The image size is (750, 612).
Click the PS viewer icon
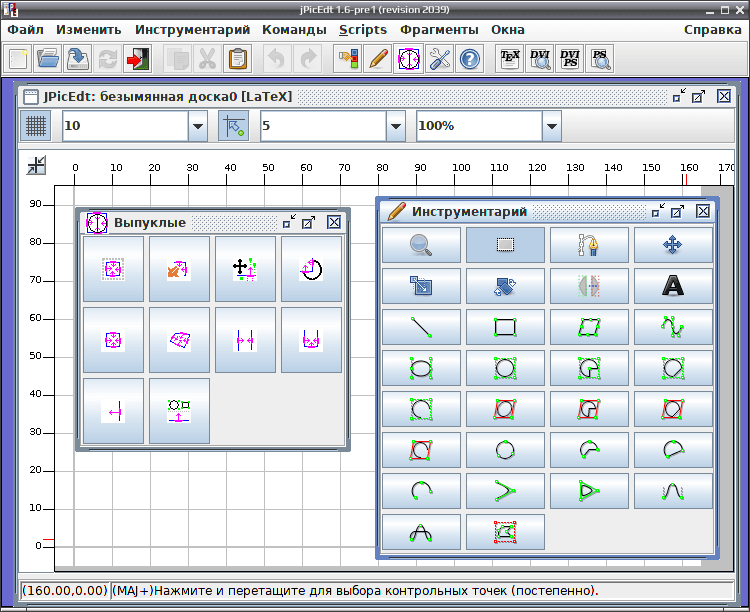599,59
